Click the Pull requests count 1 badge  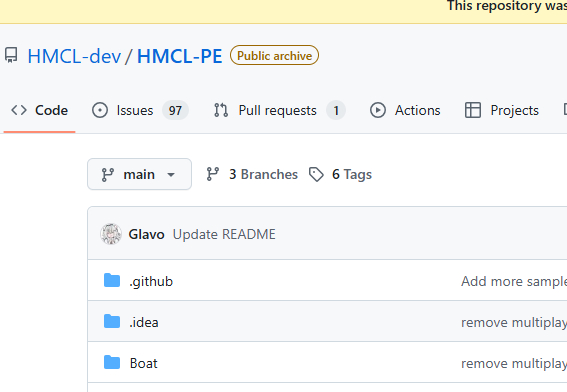click(x=336, y=110)
